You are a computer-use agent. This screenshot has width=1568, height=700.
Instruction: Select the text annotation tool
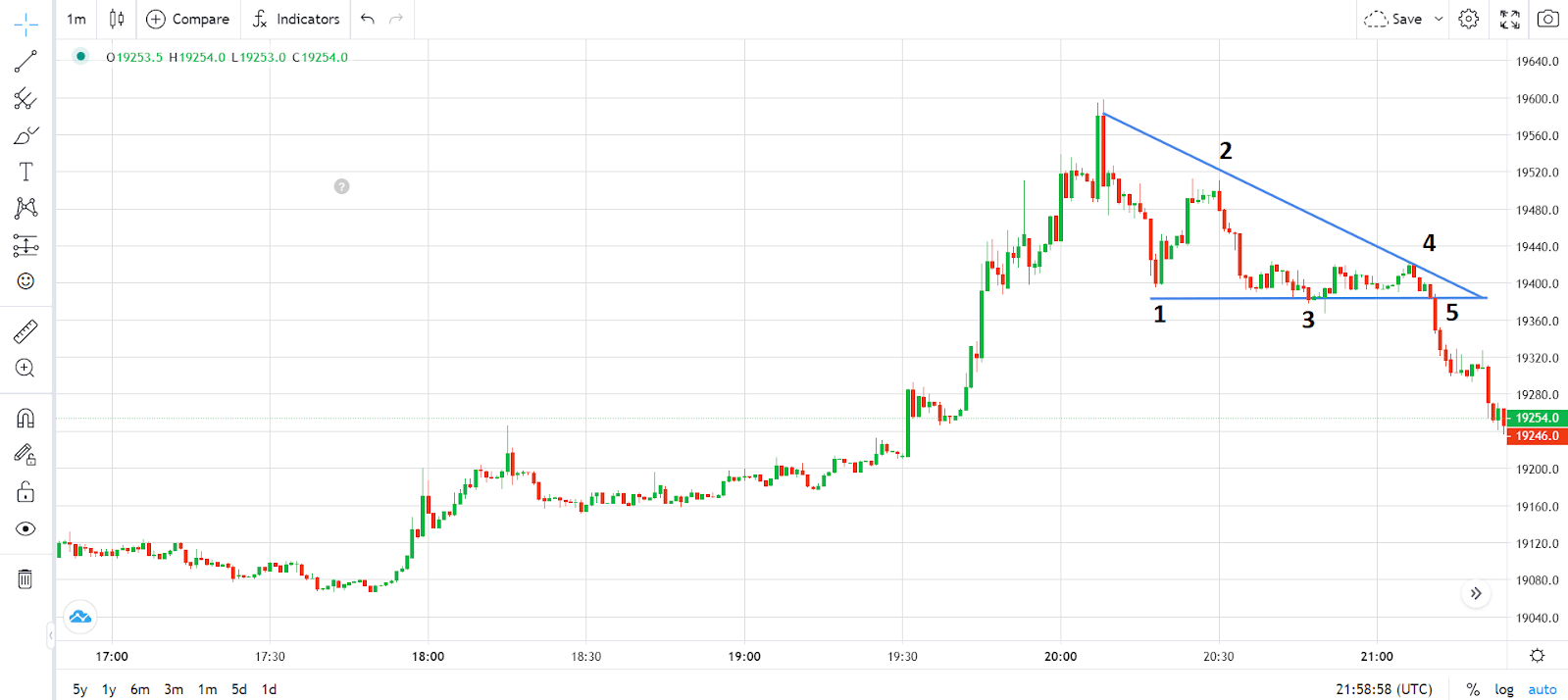[25, 172]
